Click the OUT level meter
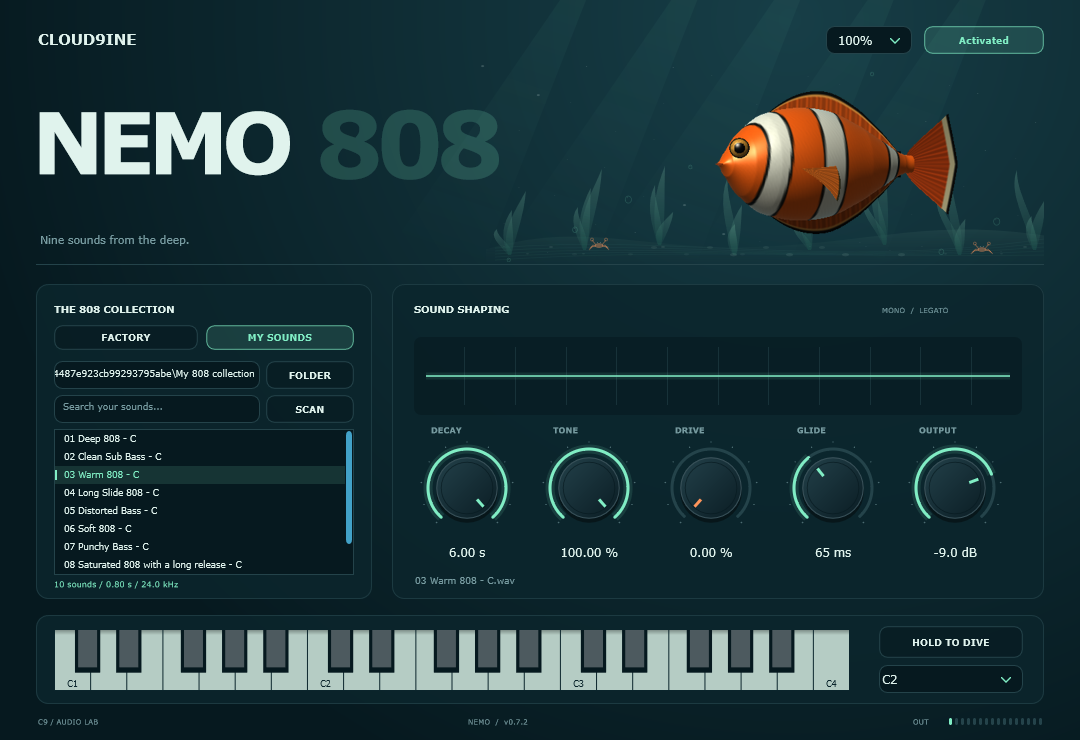 point(995,721)
